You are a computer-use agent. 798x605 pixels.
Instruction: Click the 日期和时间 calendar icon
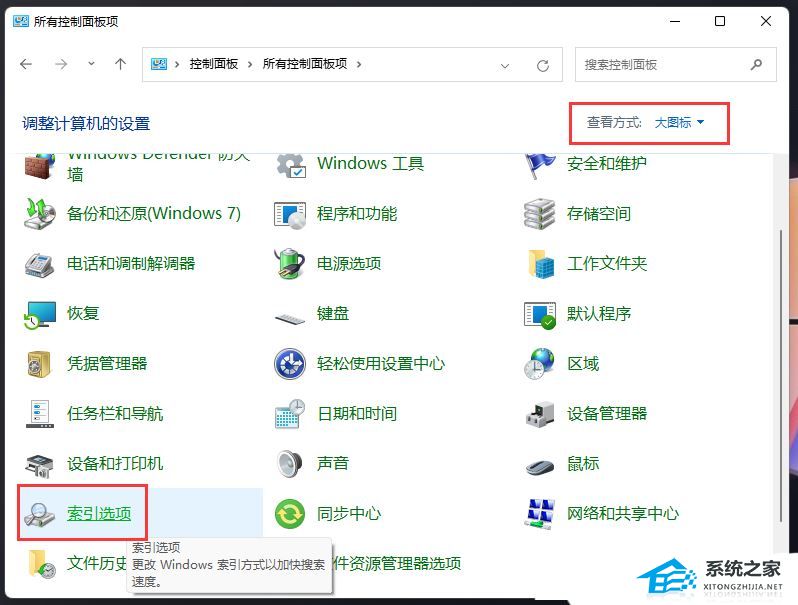point(290,414)
